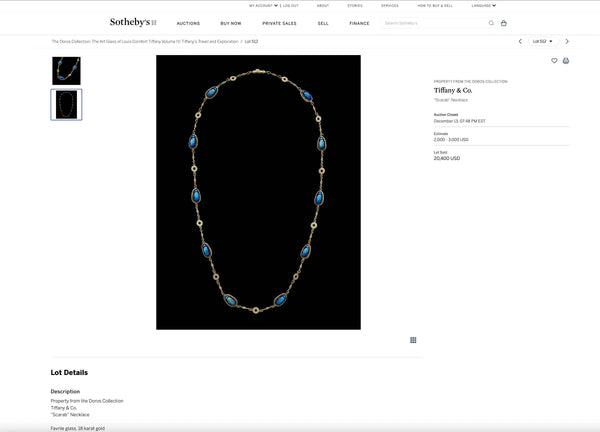Open the Sell menu
This screenshot has height=432, width=600.
click(x=323, y=23)
